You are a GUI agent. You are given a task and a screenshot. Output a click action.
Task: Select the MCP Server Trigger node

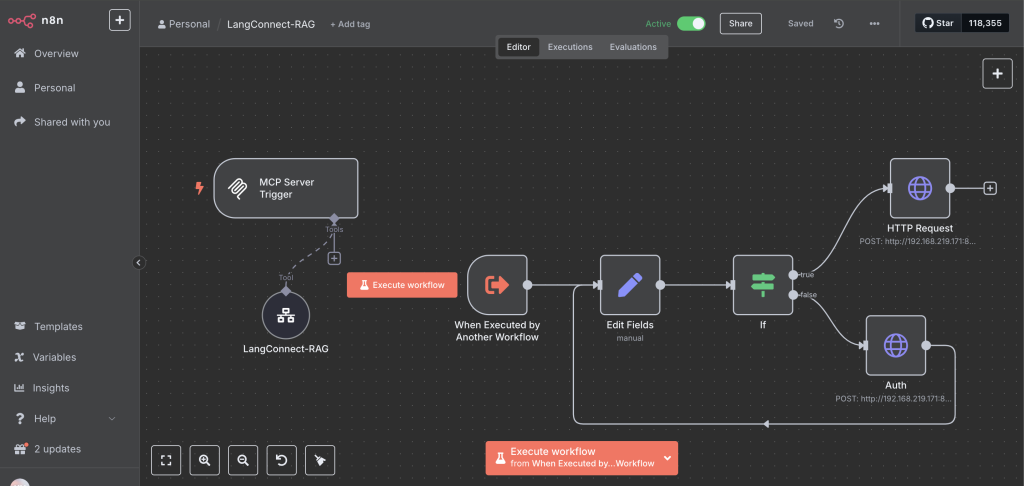[x=286, y=188]
